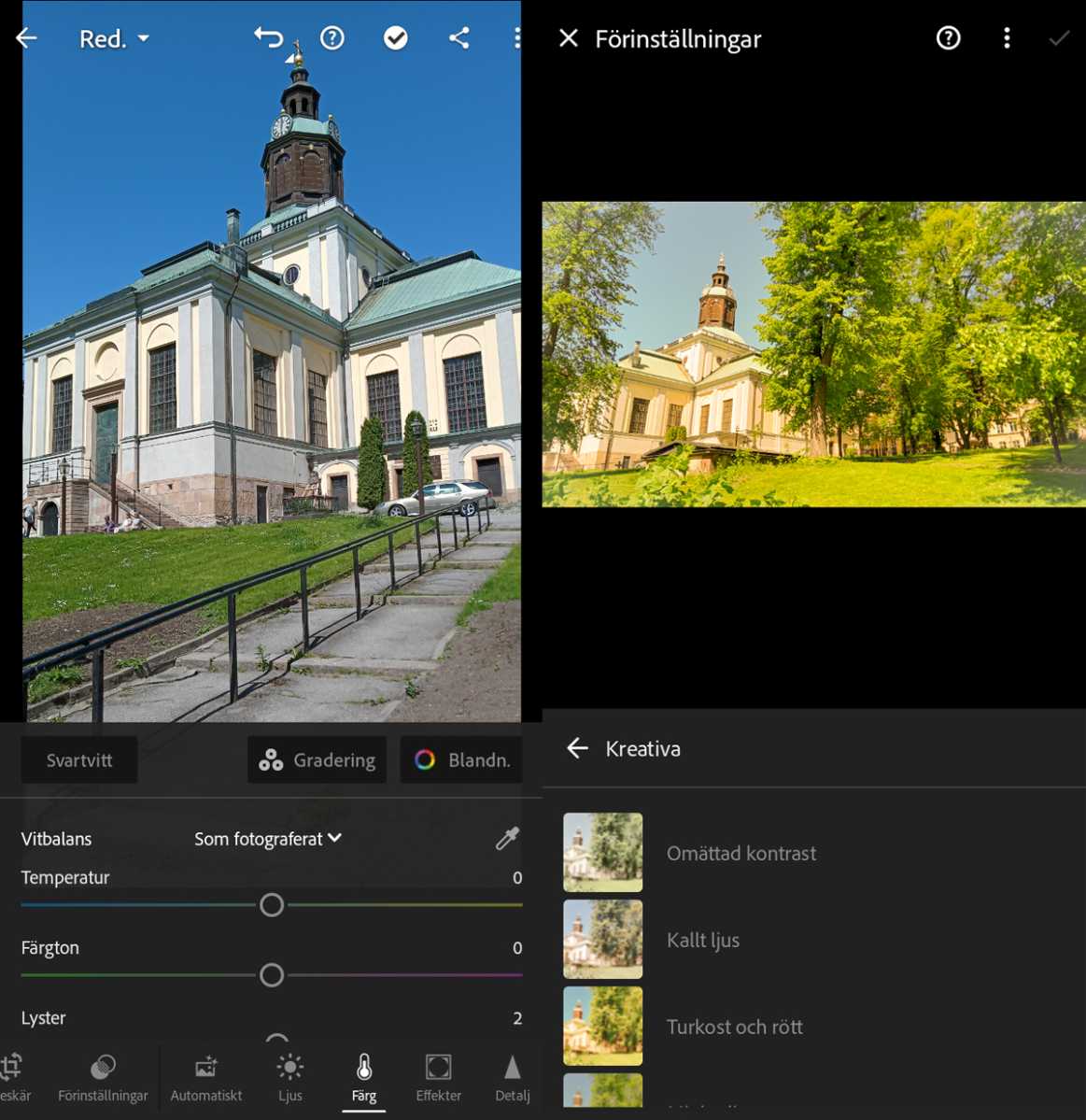Go back from the Kreativa preset group
Screen dimensions: 1086x1120
click(x=577, y=748)
